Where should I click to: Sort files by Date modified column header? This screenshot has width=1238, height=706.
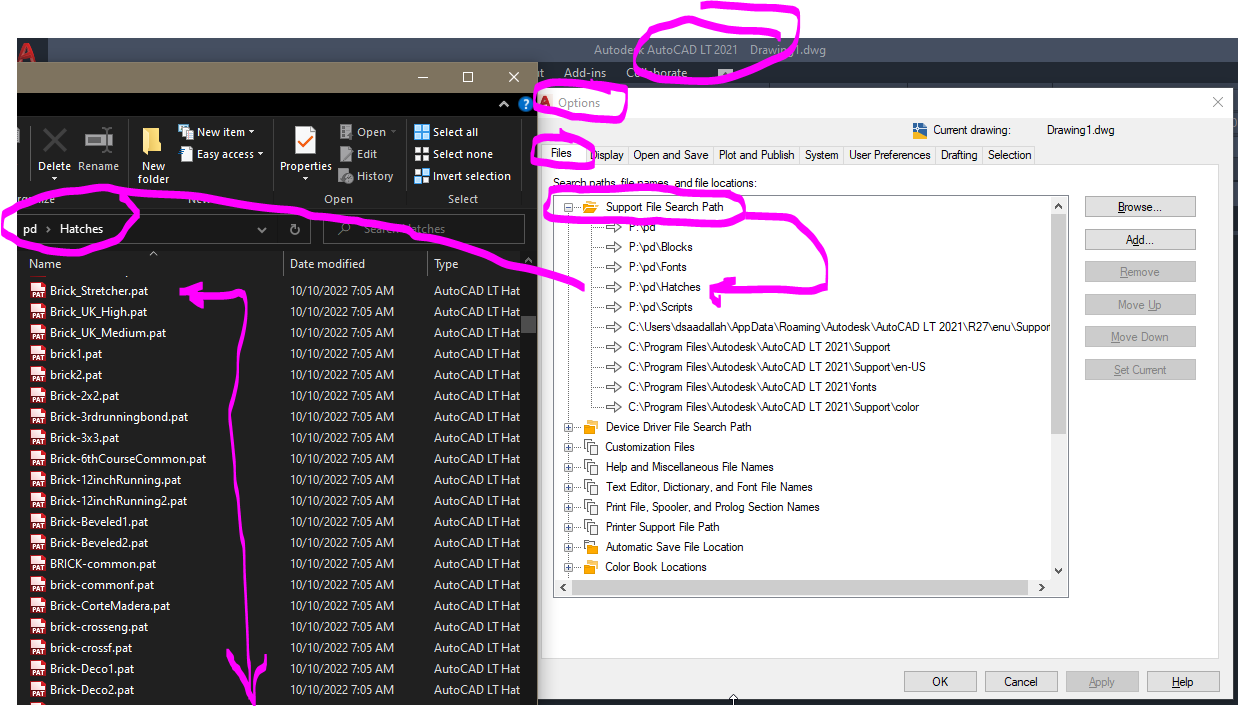pyautogui.click(x=327, y=264)
